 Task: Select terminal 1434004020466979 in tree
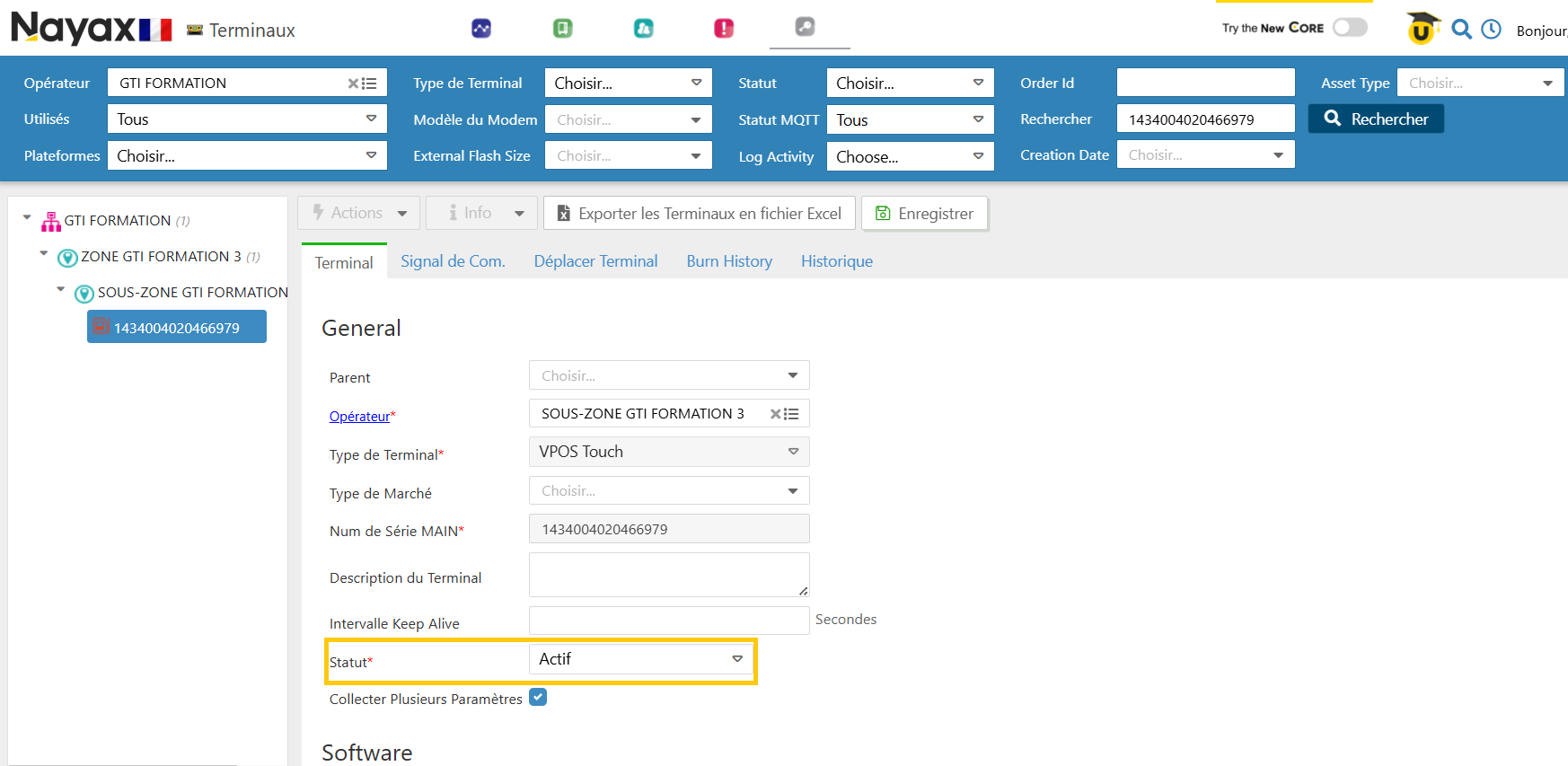tap(177, 327)
